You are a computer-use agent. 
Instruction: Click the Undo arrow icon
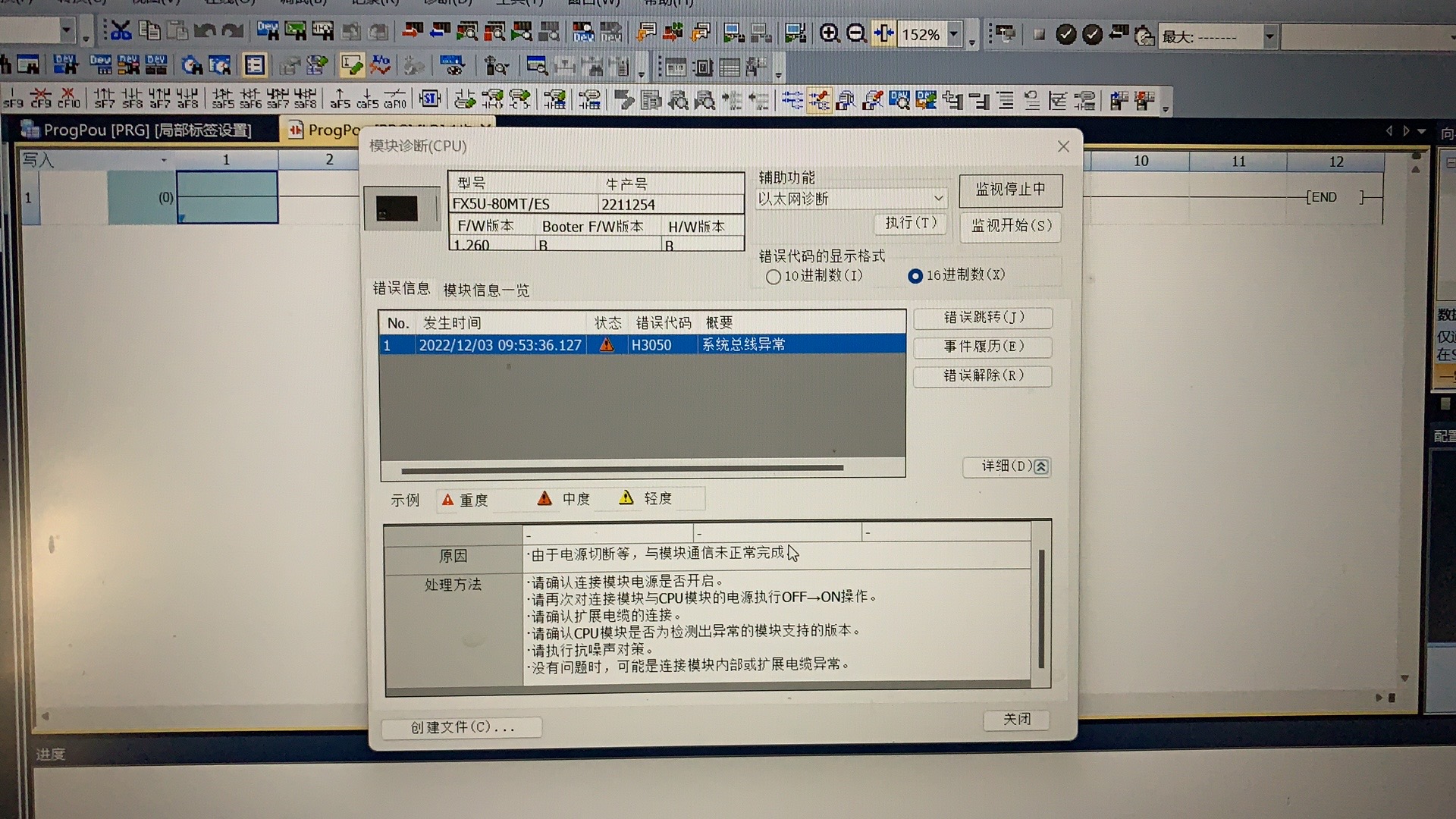pyautogui.click(x=204, y=32)
